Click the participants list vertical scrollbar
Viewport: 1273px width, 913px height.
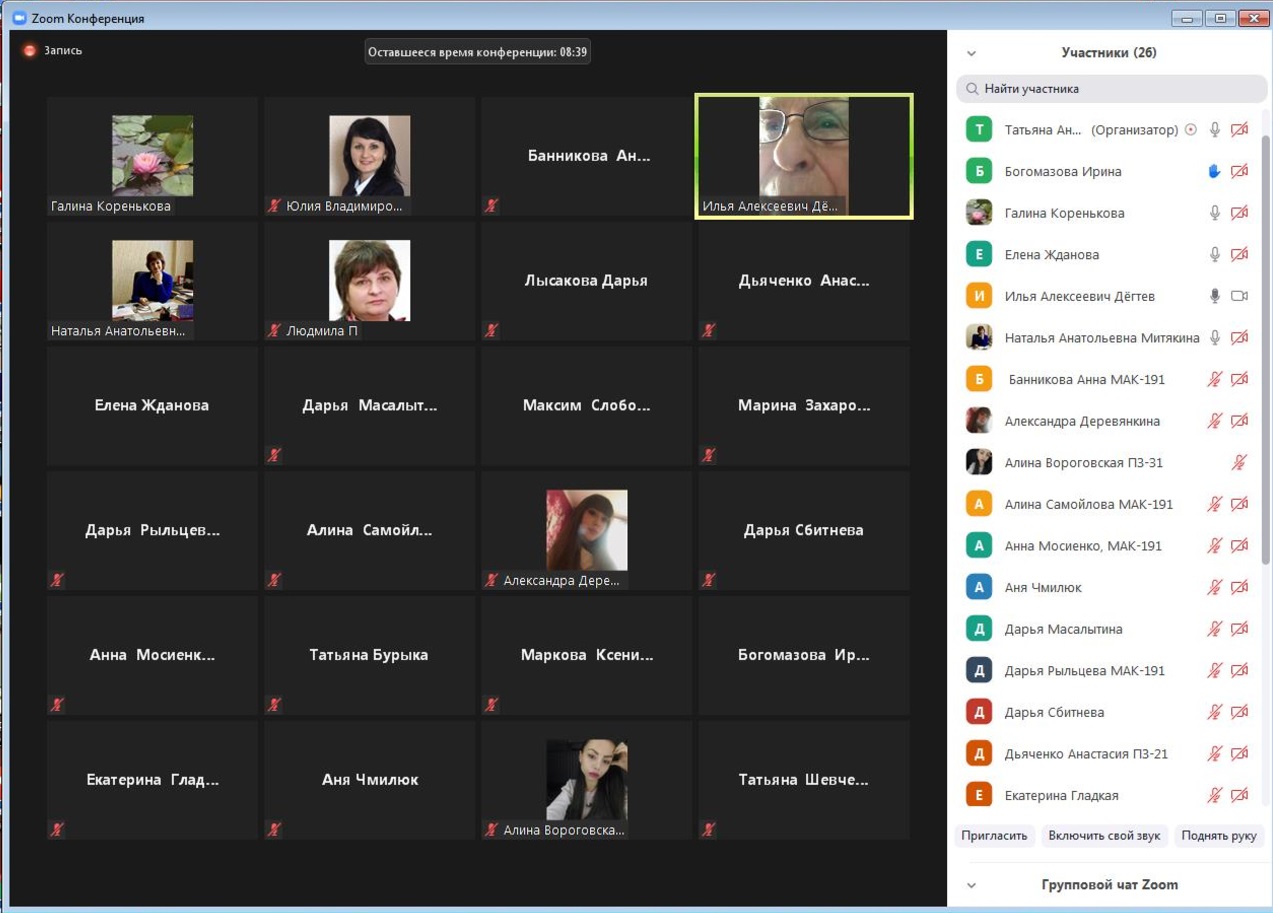(1266, 350)
